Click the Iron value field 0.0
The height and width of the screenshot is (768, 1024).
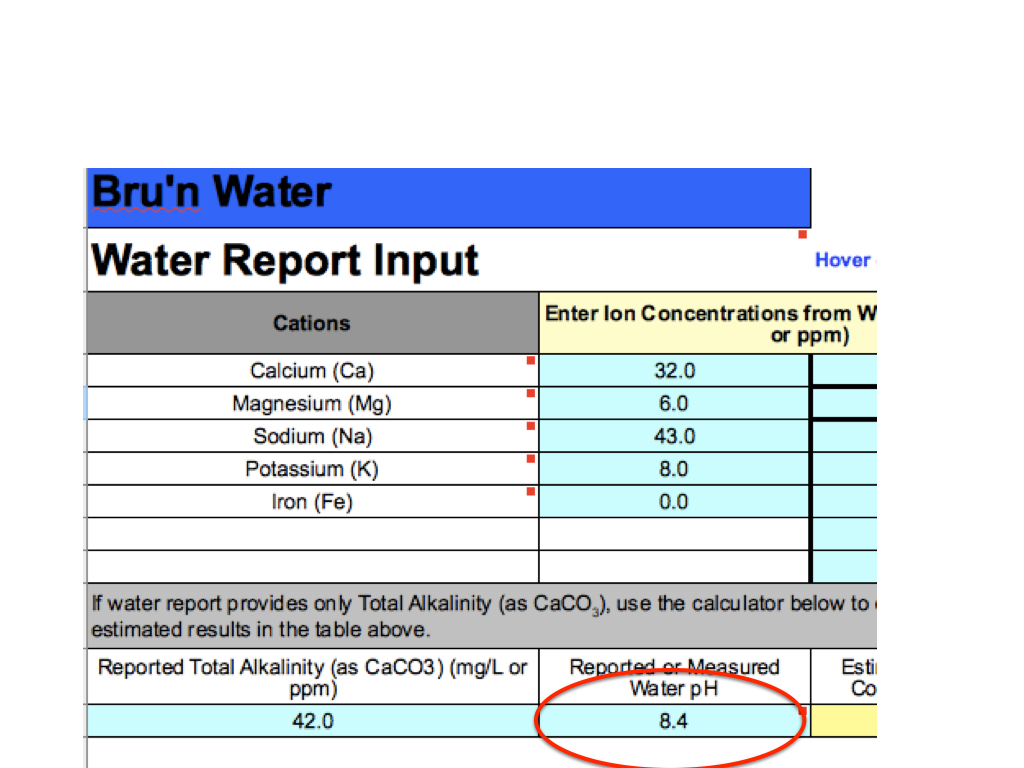pos(674,502)
